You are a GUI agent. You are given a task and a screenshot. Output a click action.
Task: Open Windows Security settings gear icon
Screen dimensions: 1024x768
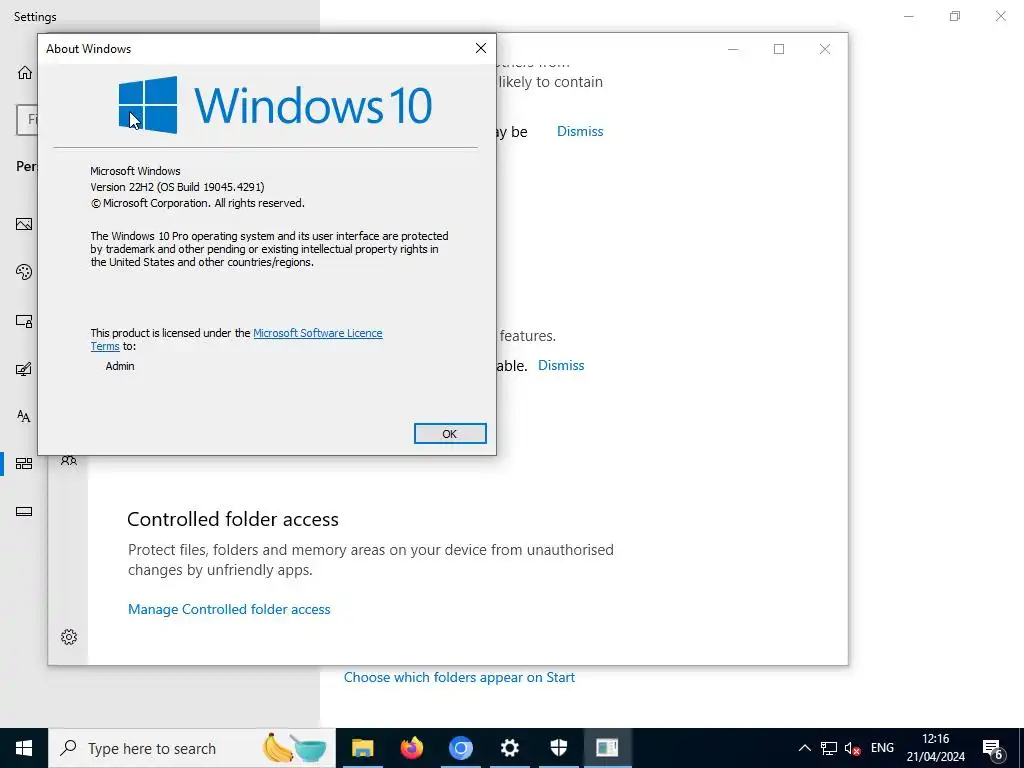tap(69, 637)
